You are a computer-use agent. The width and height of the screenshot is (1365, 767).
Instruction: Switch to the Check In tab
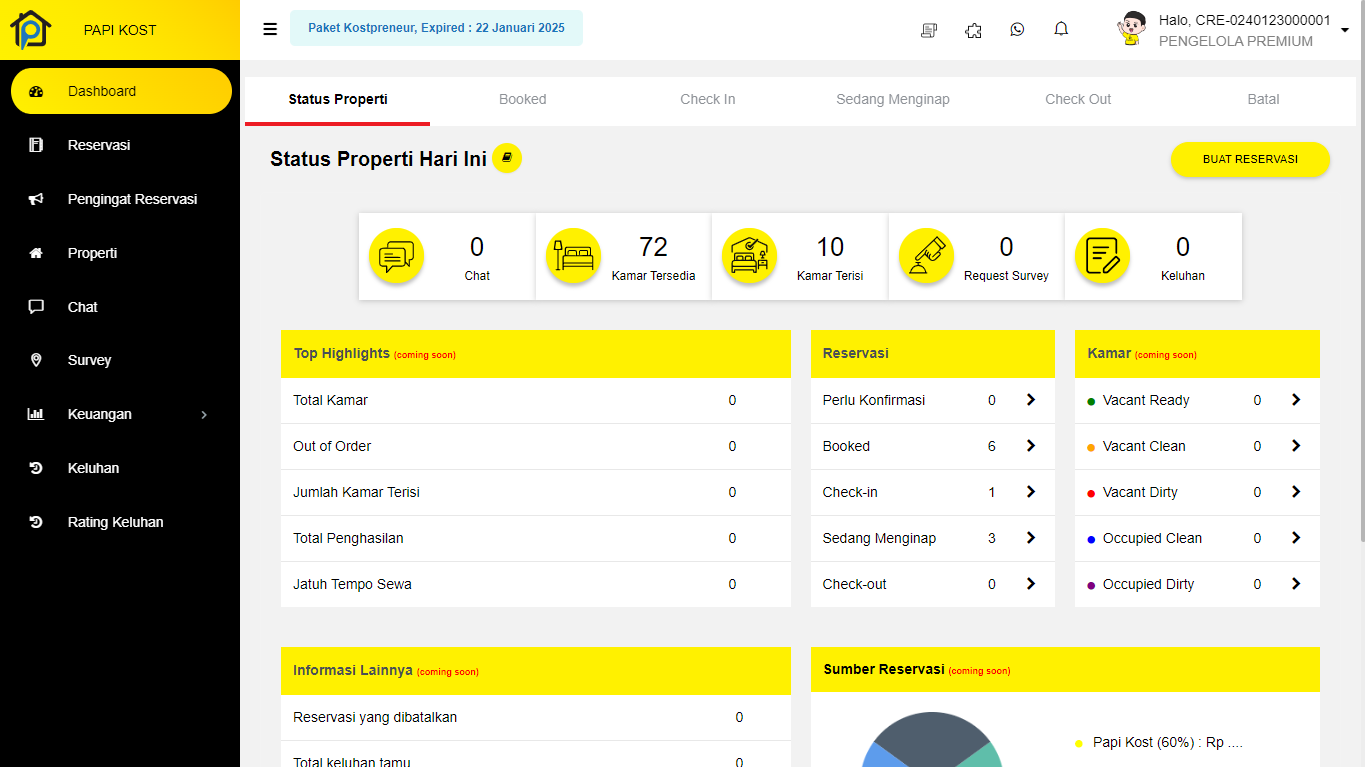707,99
